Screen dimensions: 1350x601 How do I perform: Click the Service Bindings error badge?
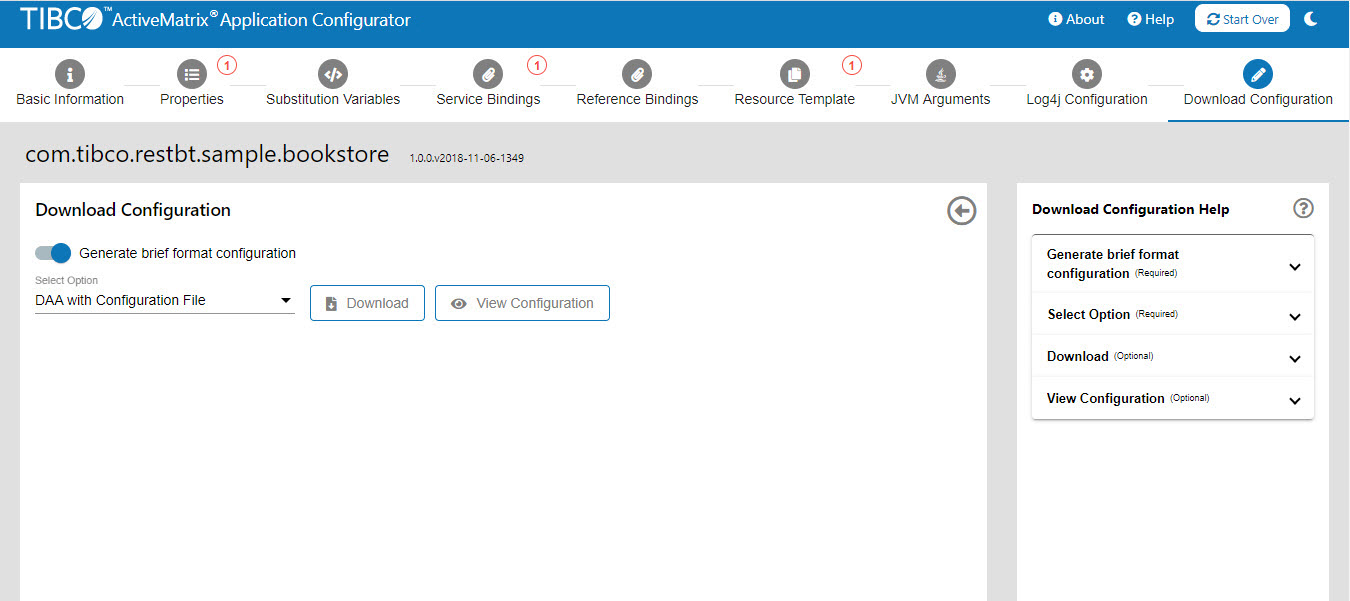point(537,66)
